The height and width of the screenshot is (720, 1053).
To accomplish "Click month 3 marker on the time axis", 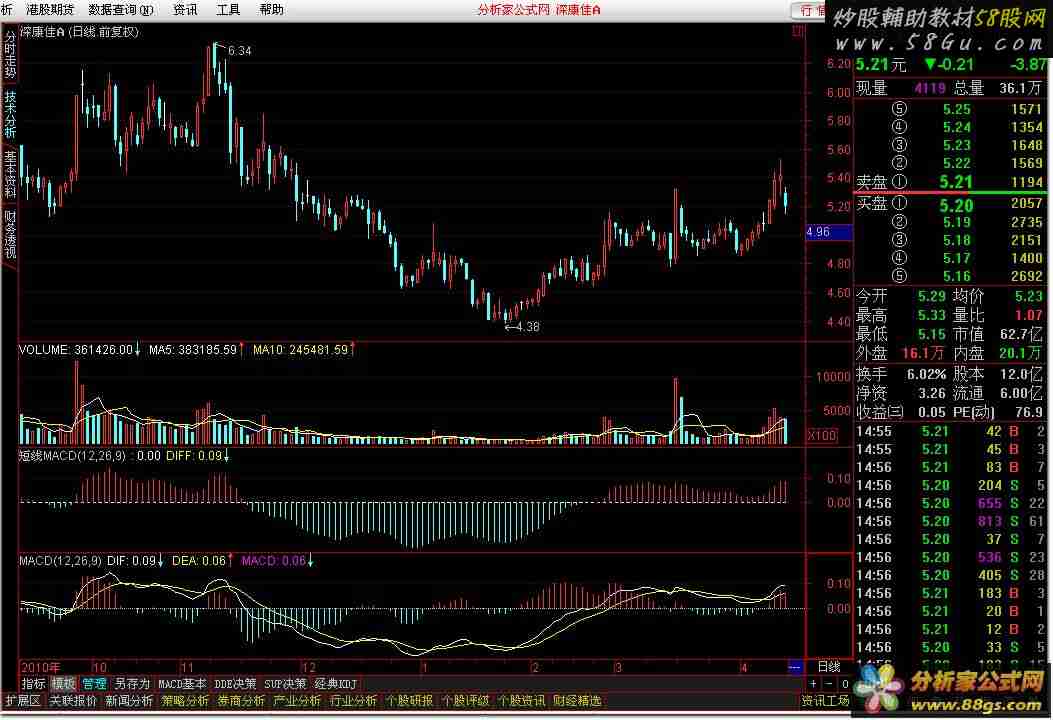I will (619, 667).
